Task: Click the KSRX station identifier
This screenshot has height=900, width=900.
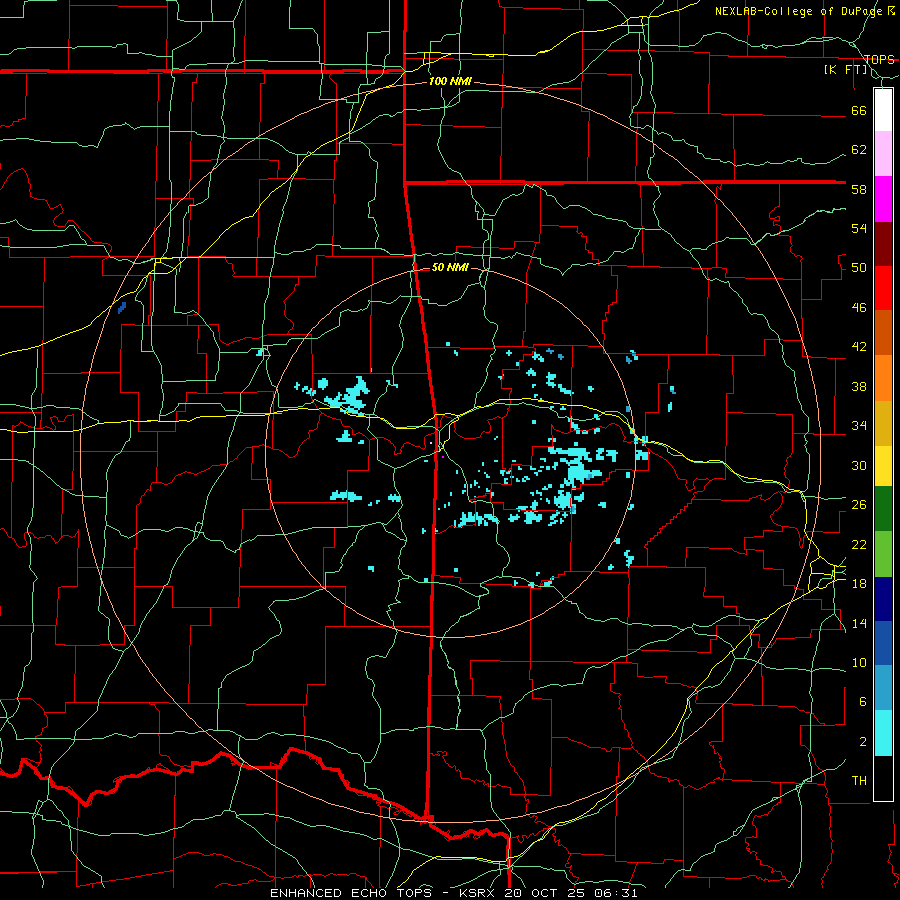Action: point(479,893)
